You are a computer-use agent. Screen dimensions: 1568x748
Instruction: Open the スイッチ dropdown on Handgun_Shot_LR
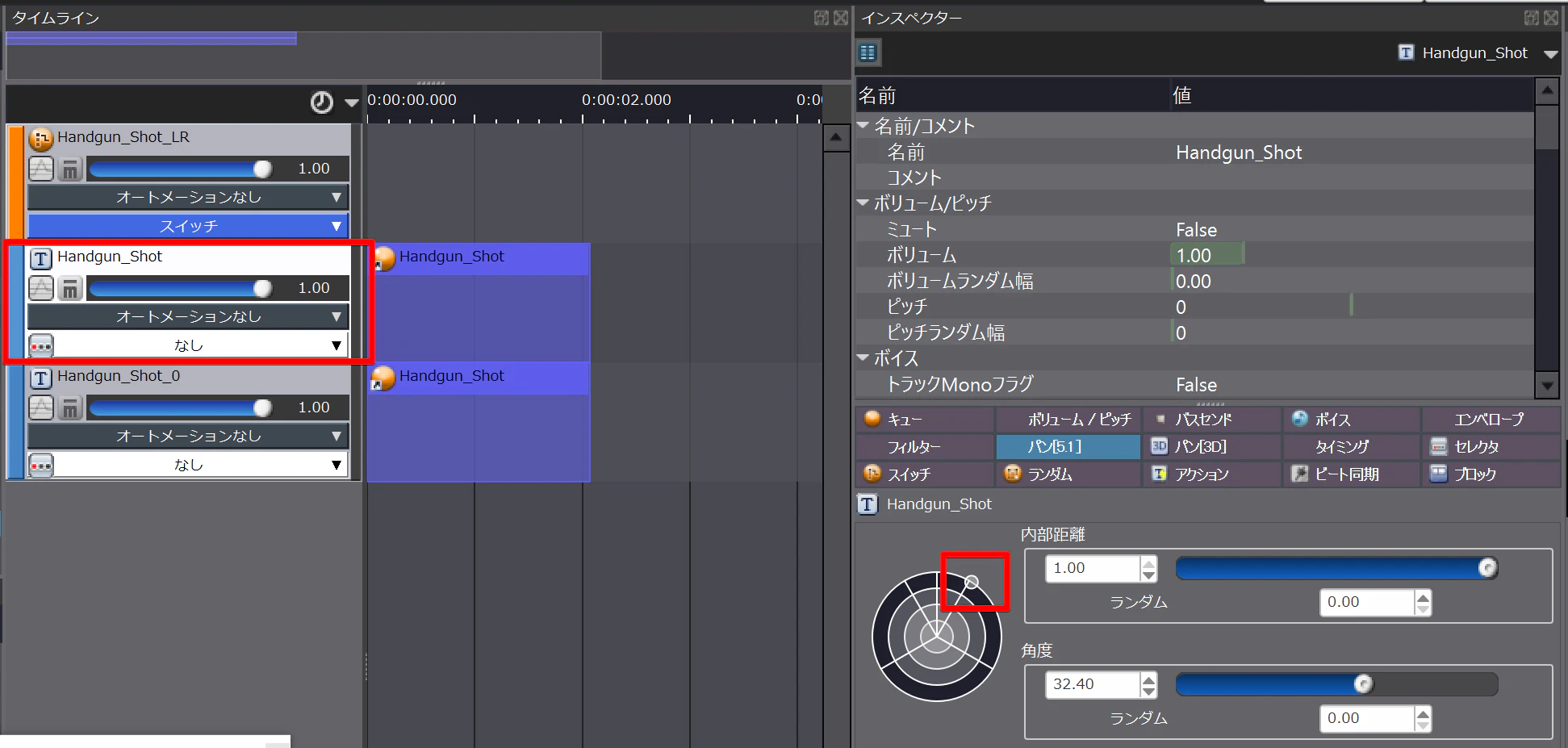tap(188, 226)
